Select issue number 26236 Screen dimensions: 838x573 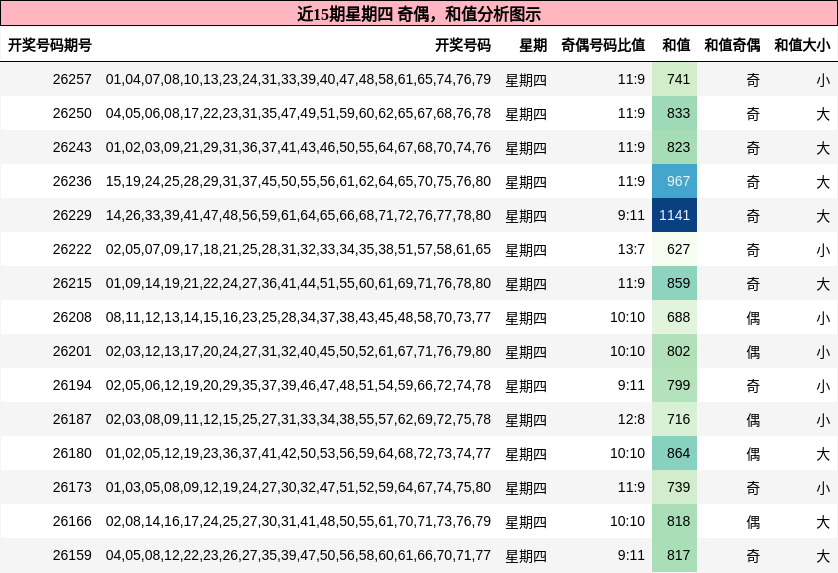(72, 181)
